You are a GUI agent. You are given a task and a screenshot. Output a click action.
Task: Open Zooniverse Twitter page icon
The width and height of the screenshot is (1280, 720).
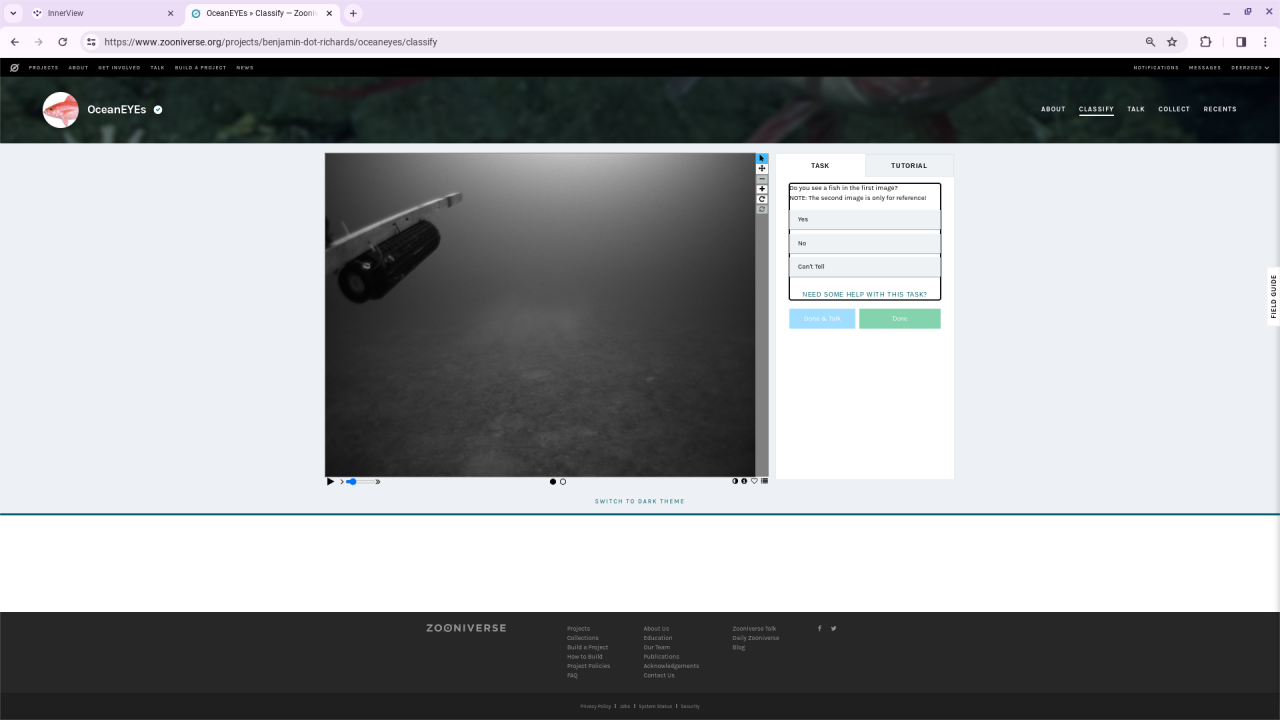pyautogui.click(x=833, y=629)
